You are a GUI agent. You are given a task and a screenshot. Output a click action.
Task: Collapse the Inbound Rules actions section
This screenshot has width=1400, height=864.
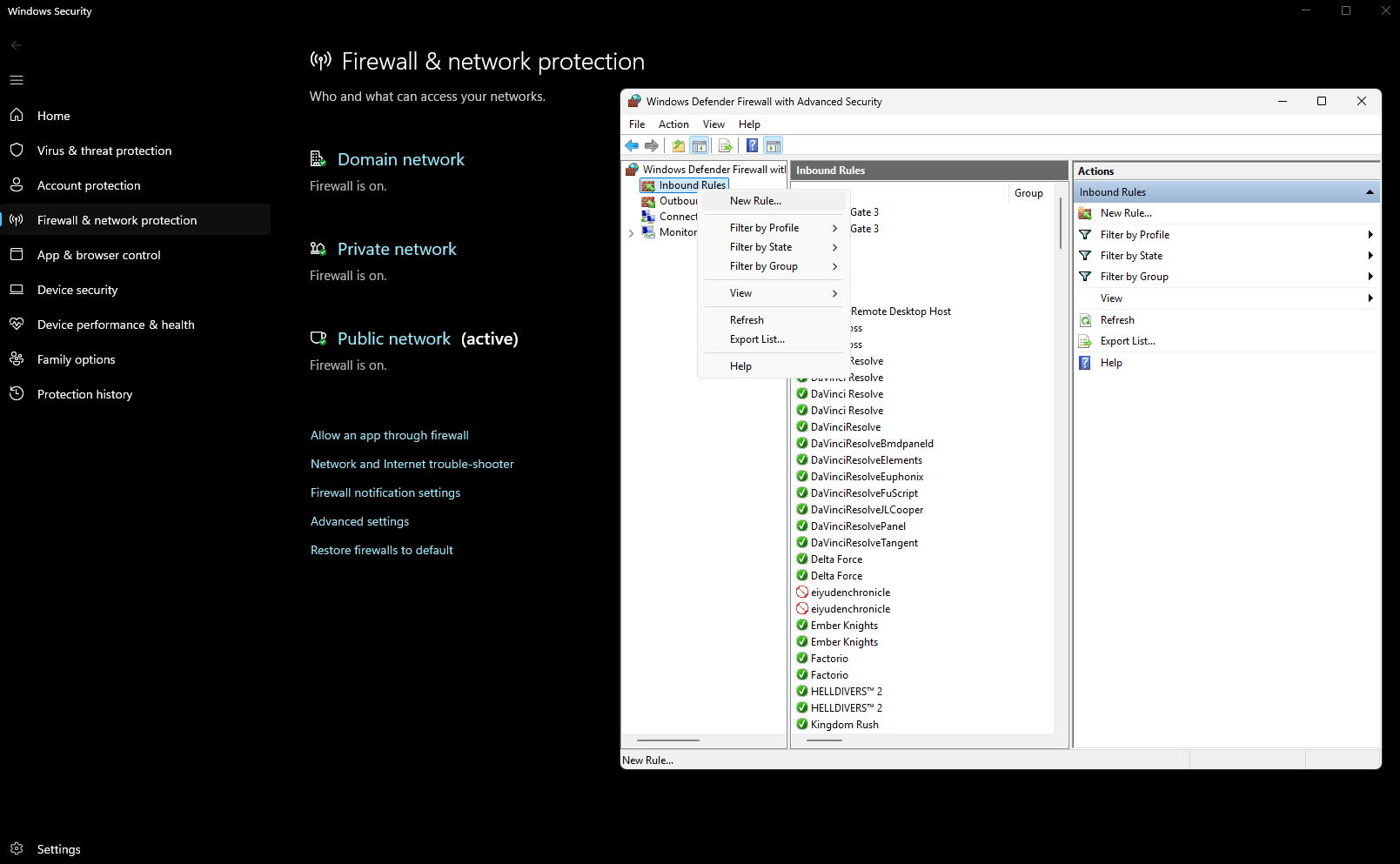coord(1370,192)
